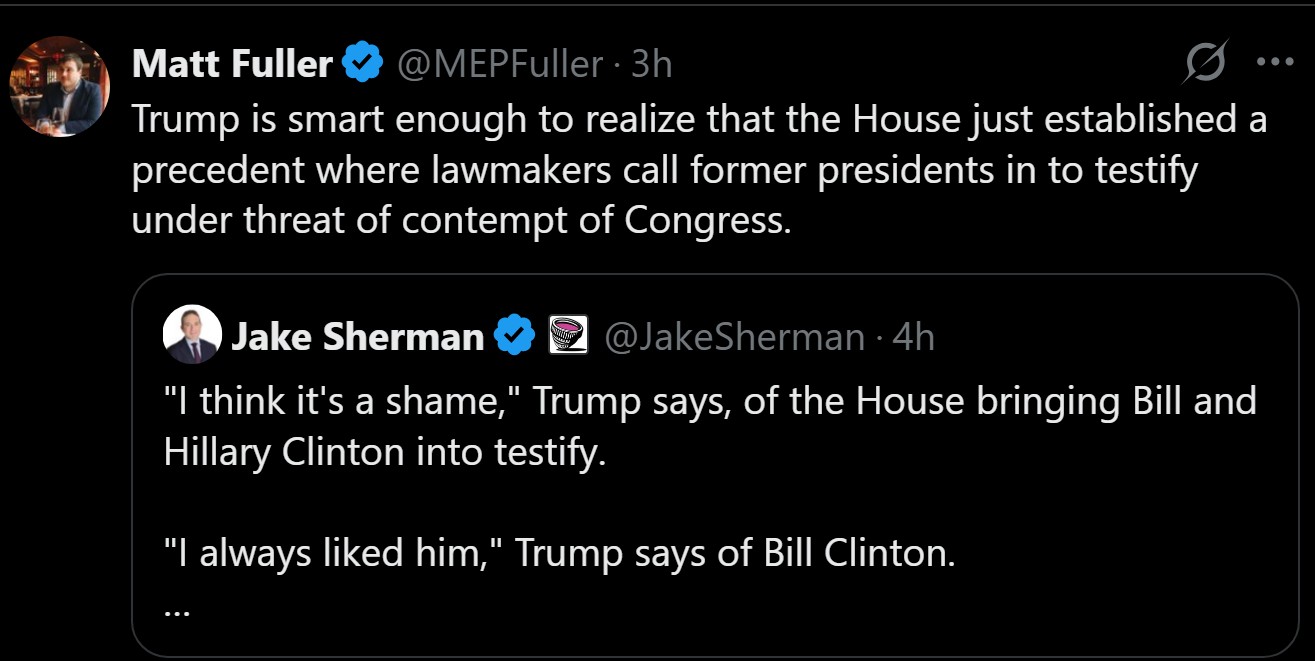Click the tweet text starting "Trump is smart enough"
The width and height of the screenshot is (1315, 661).
(x=698, y=119)
